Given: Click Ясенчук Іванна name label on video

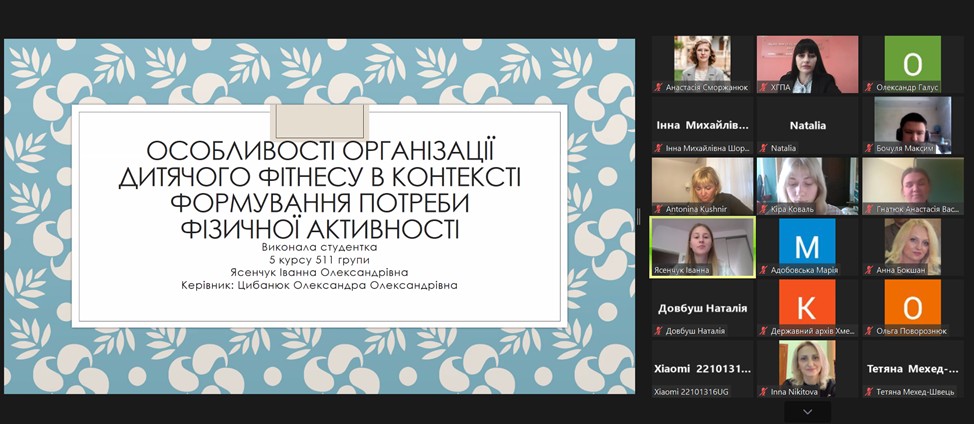Looking at the screenshot, I should pyautogui.click(x=681, y=270).
